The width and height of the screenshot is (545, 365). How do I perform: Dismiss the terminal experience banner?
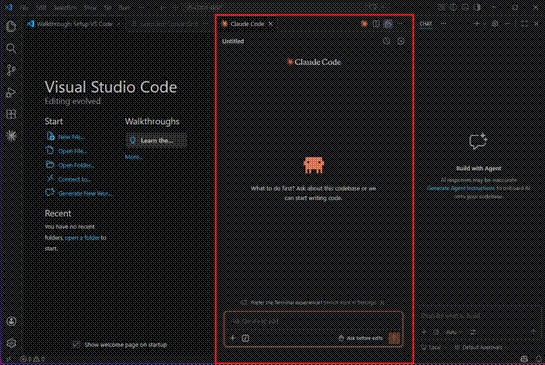click(x=382, y=302)
